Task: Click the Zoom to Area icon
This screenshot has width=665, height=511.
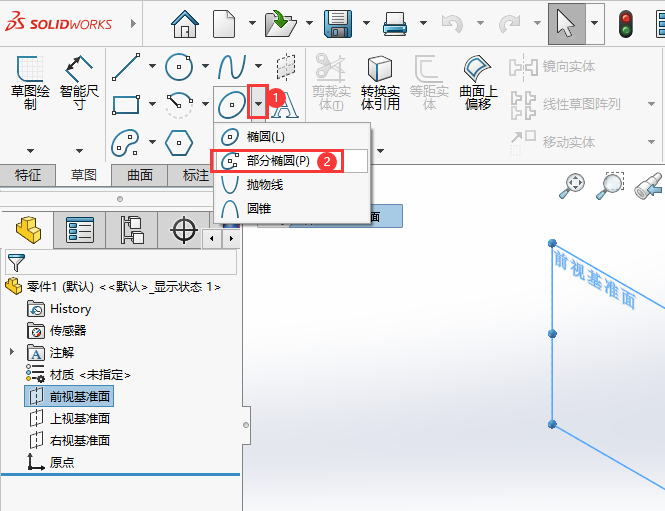Action: (x=610, y=186)
